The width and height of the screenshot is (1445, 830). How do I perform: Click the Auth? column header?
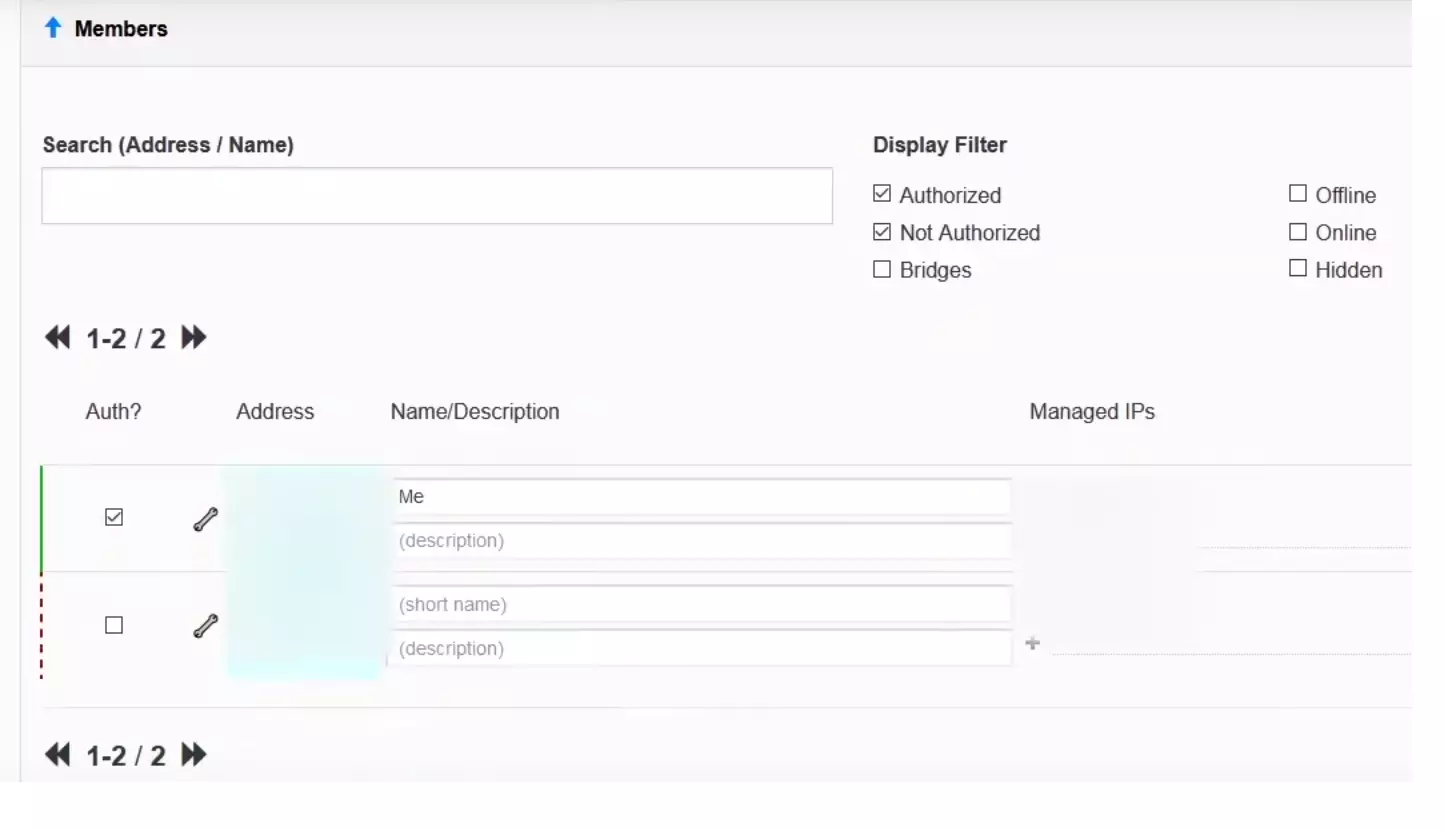[x=114, y=412]
